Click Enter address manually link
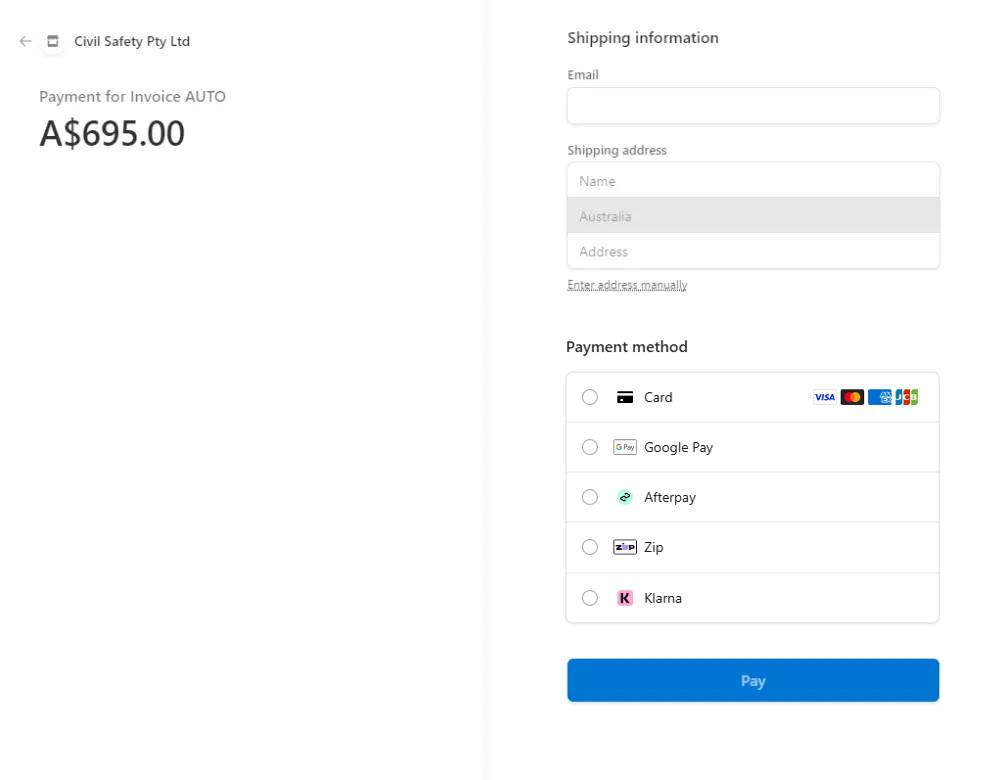This screenshot has width=1000, height=780. 627,285
